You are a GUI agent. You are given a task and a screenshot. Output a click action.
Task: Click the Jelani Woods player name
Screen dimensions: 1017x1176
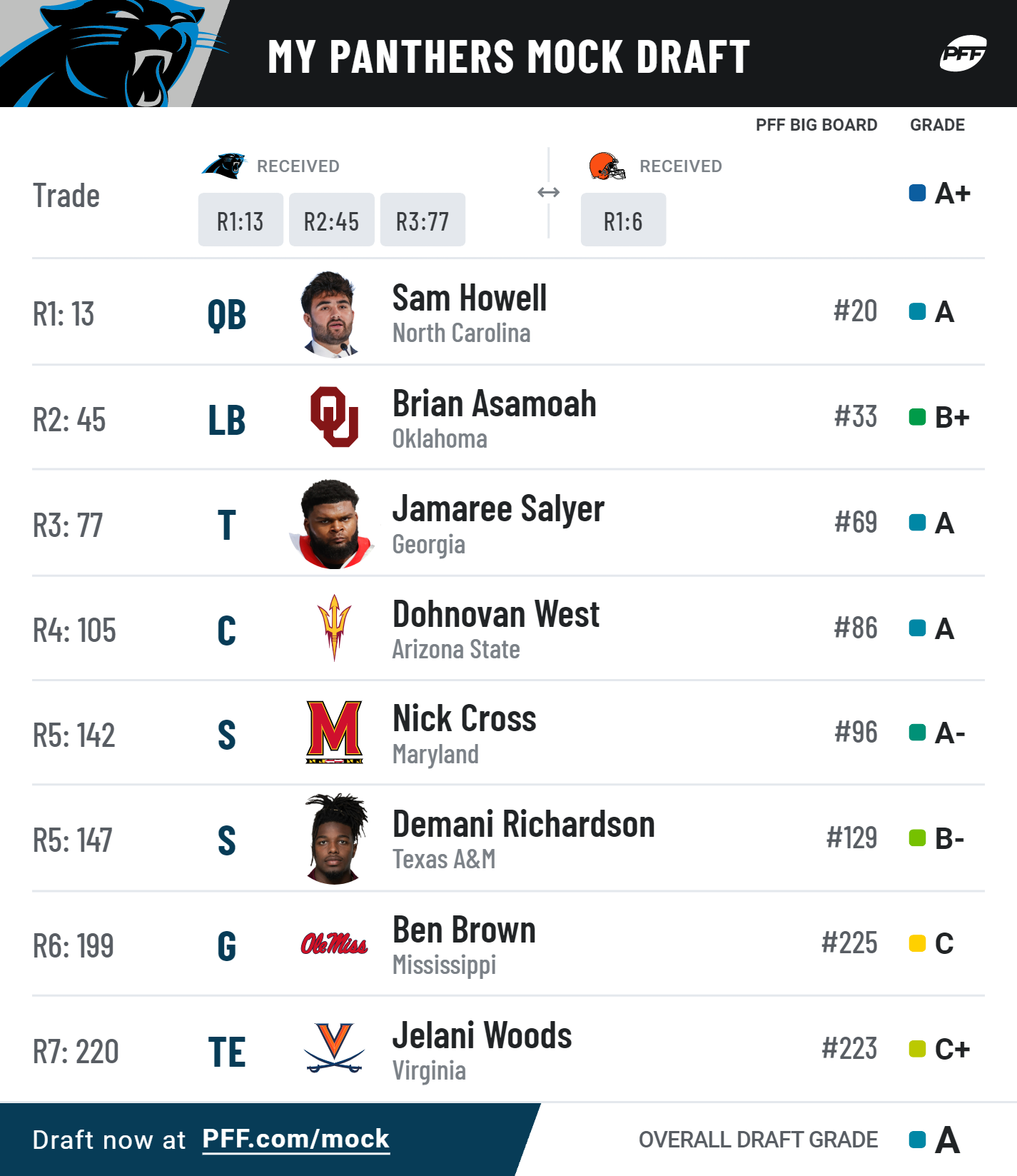(482, 1035)
